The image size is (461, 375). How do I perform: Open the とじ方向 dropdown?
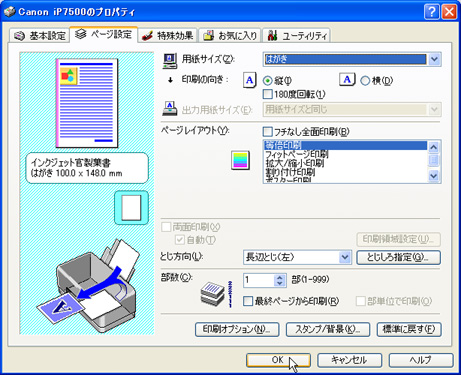tap(345, 257)
